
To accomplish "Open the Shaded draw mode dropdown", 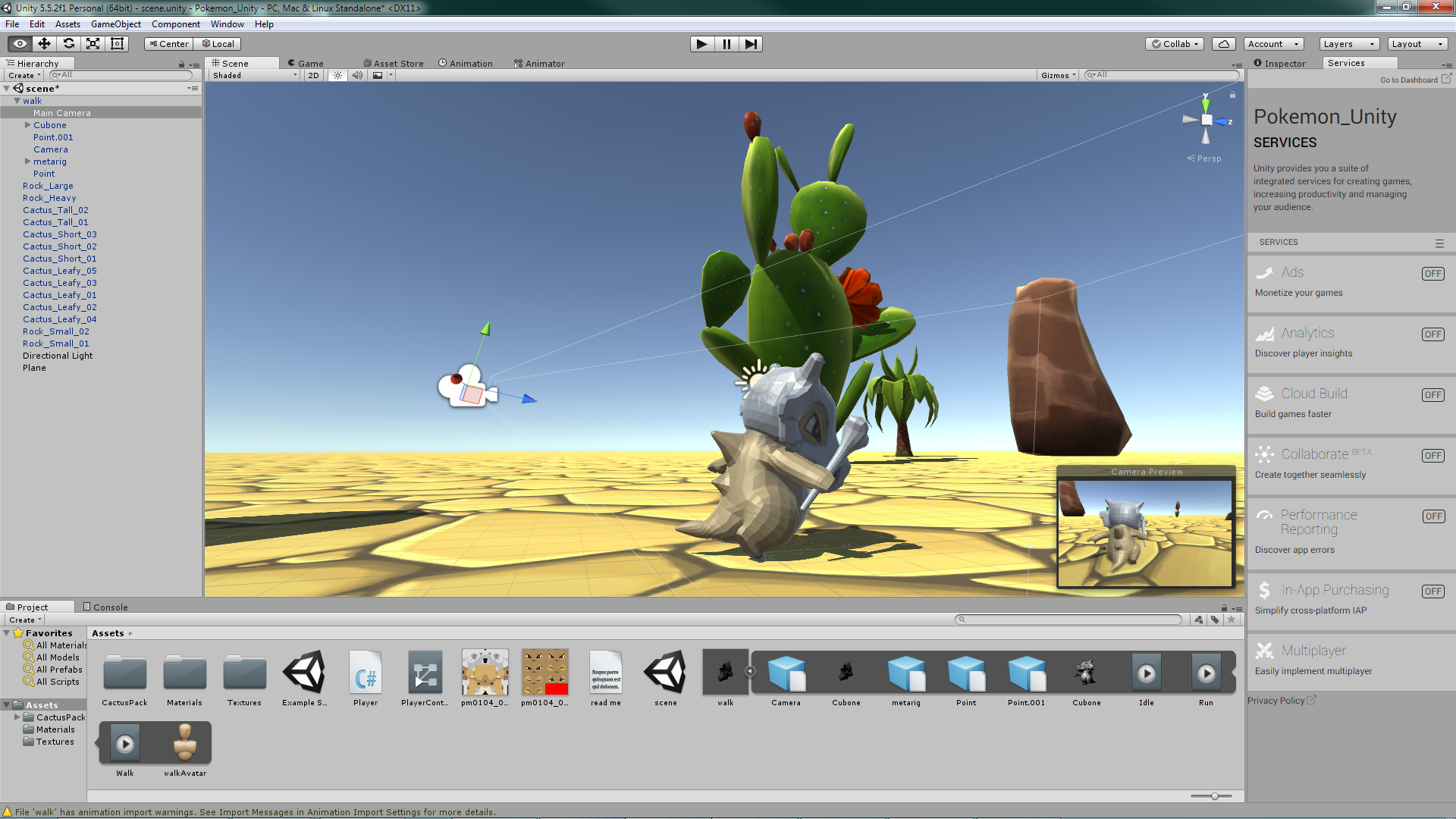I will pos(255,75).
